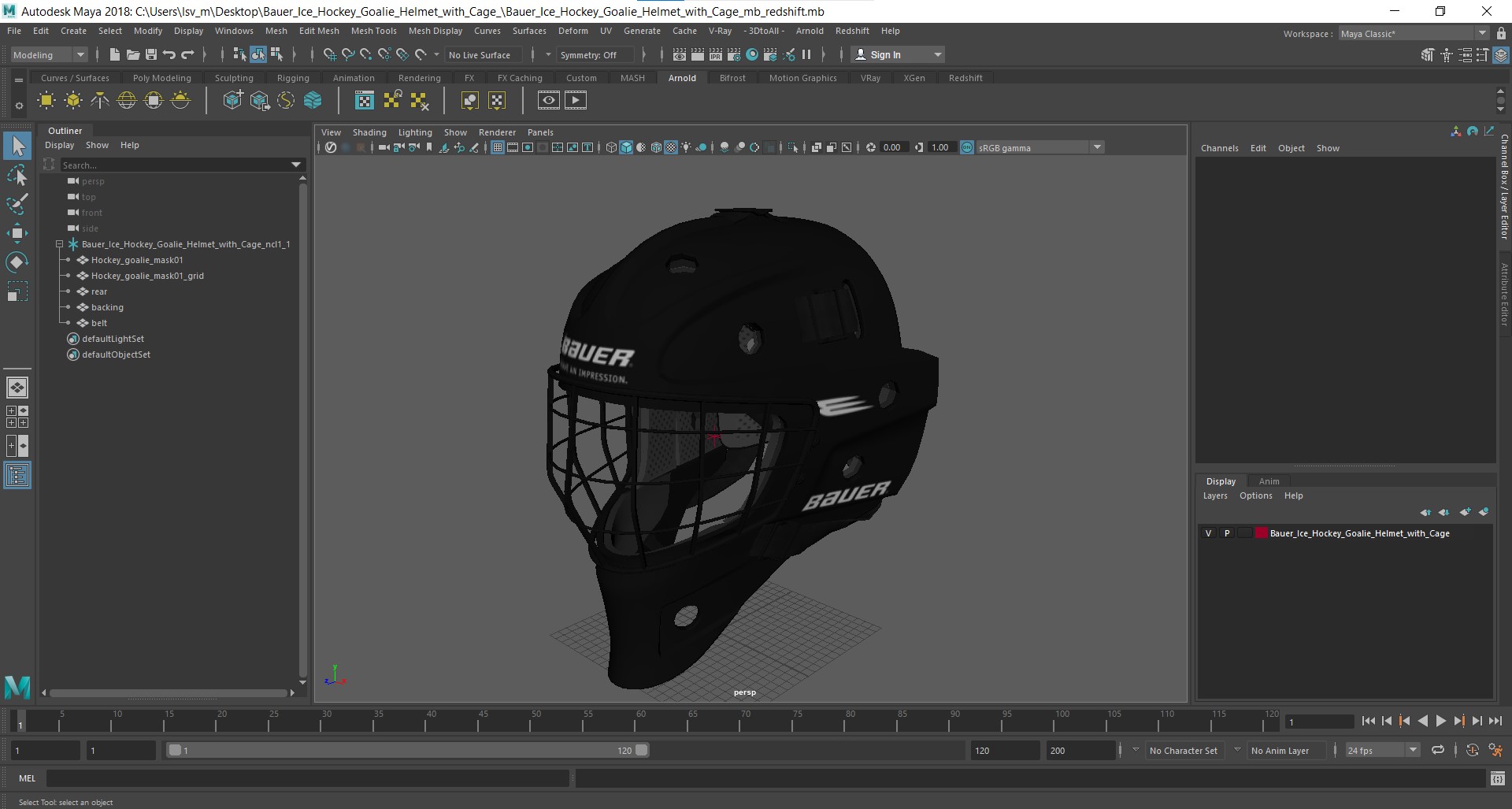Collapse the Bauer_Ice_Hockey_Goalie_Helmet group in Outliner

[x=59, y=244]
